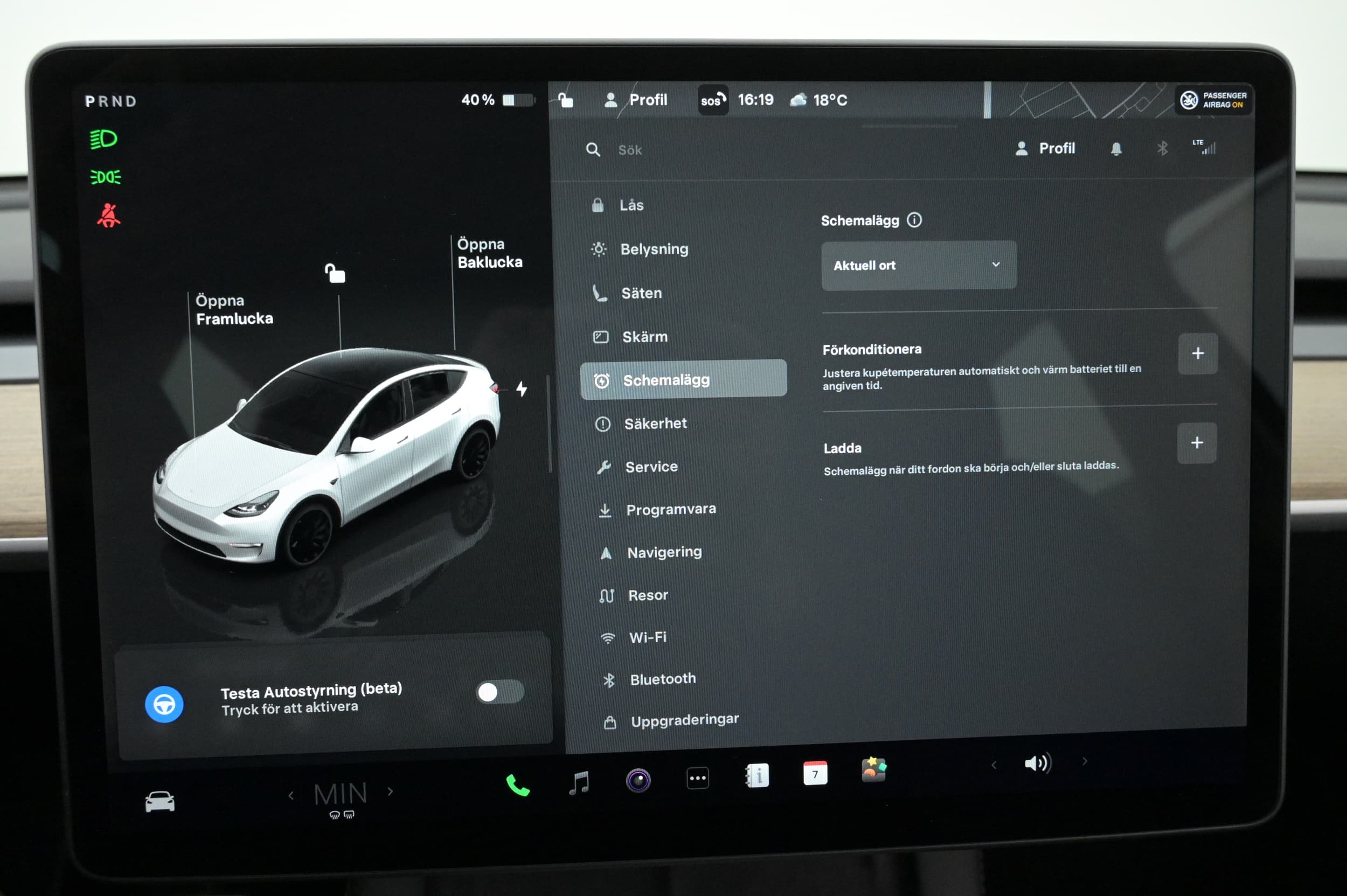Tap the car controls icon in the dock
This screenshot has height=896, width=1347.
[x=160, y=801]
